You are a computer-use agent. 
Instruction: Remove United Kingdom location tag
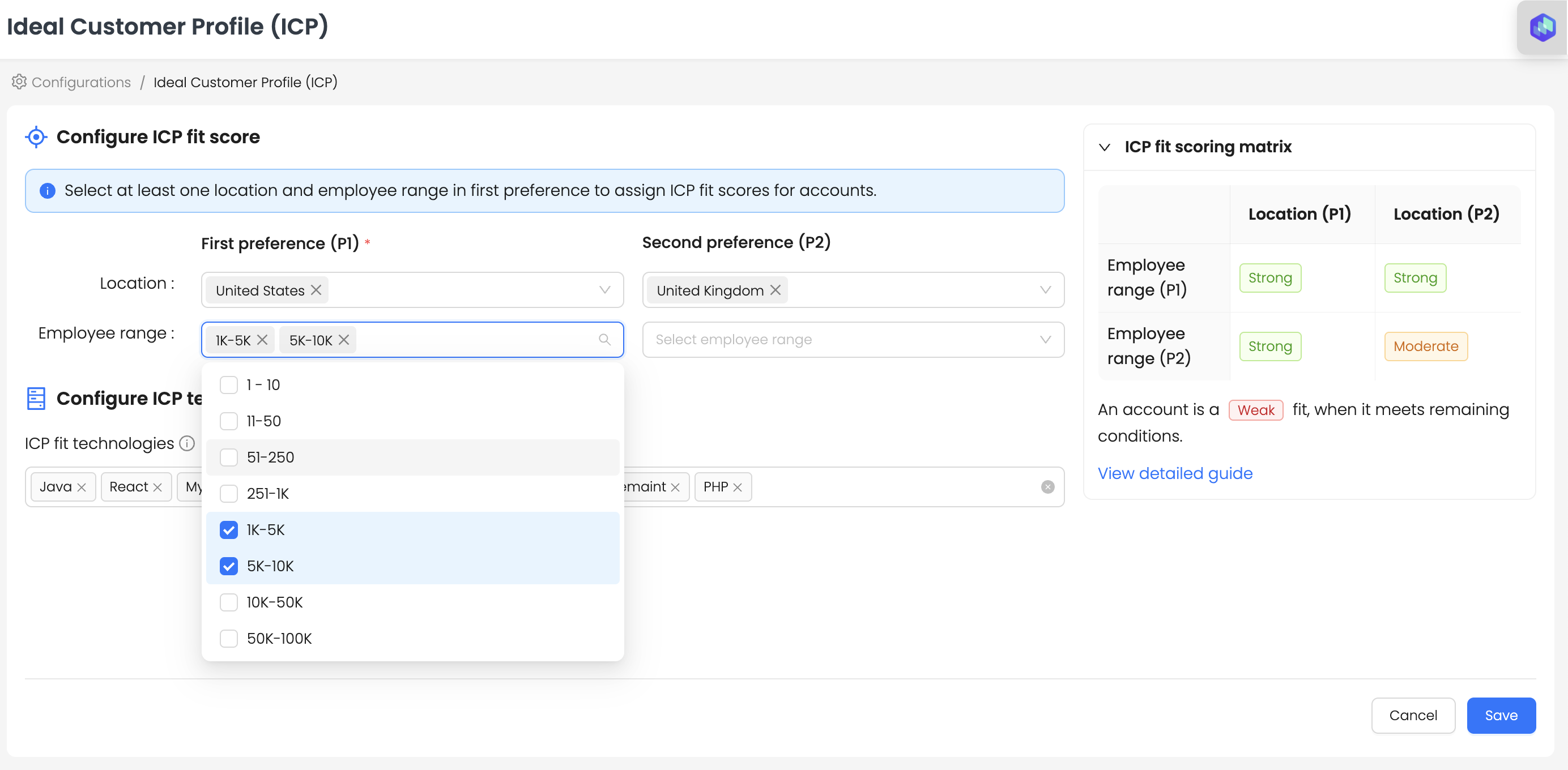pyautogui.click(x=775, y=290)
